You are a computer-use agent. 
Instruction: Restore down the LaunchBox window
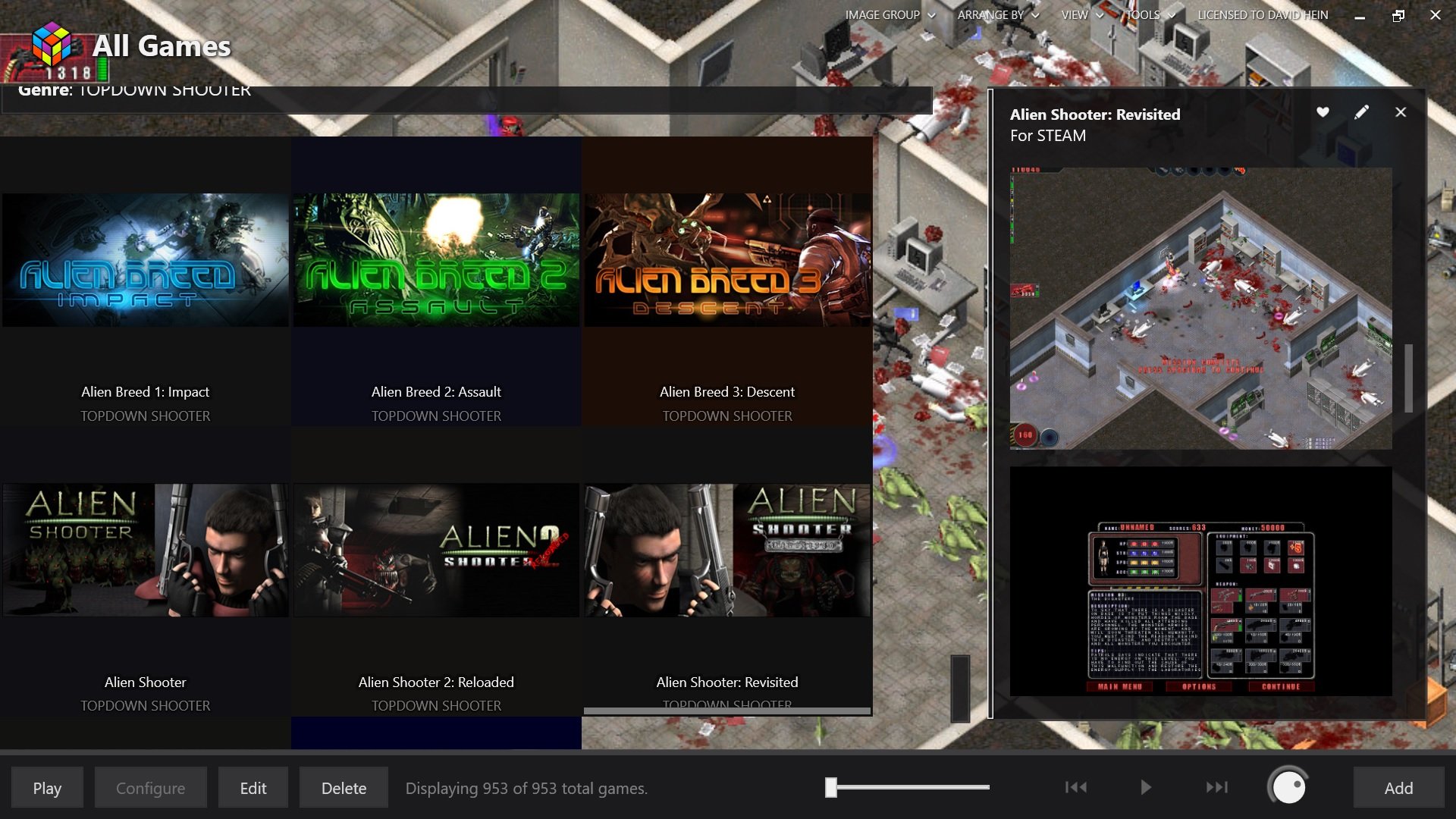[1398, 15]
